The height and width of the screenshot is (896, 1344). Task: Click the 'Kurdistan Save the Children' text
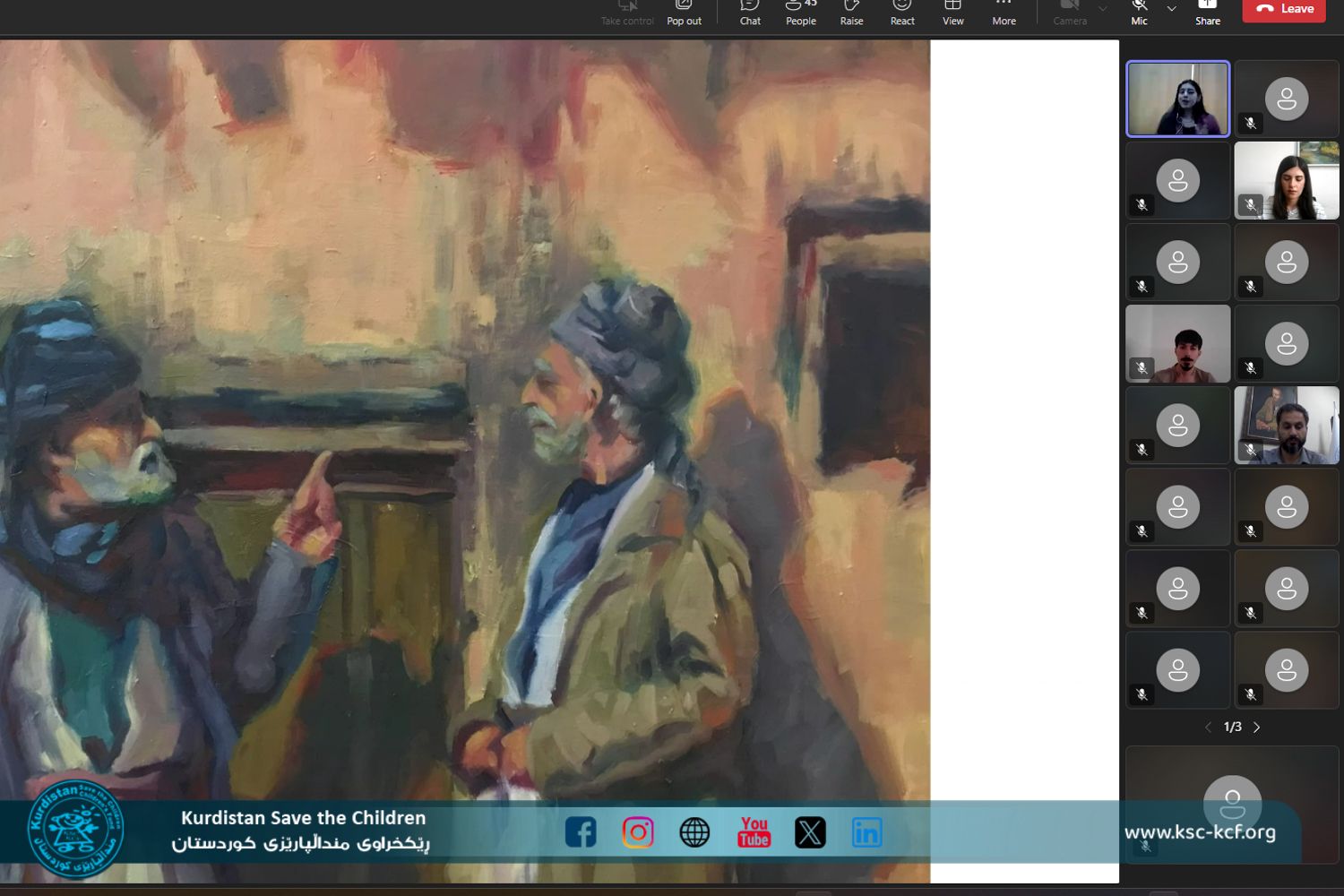tap(303, 818)
